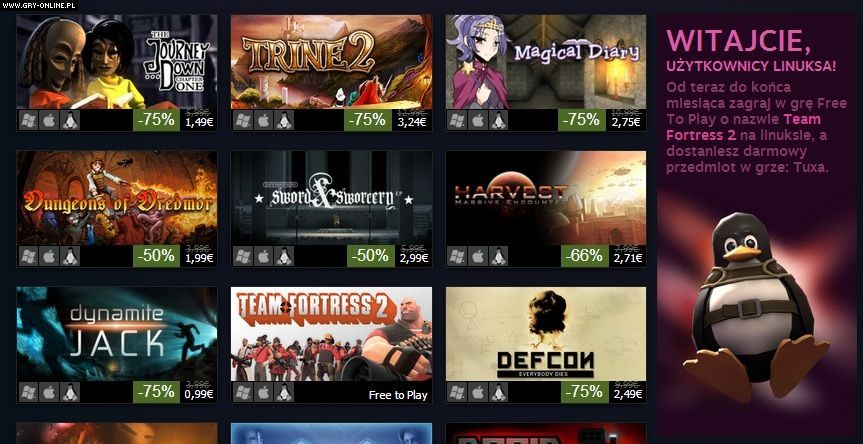Viewport: 863px width, 444px height.
Task: Click the Apple icon under Magical Diary
Action: (478, 120)
